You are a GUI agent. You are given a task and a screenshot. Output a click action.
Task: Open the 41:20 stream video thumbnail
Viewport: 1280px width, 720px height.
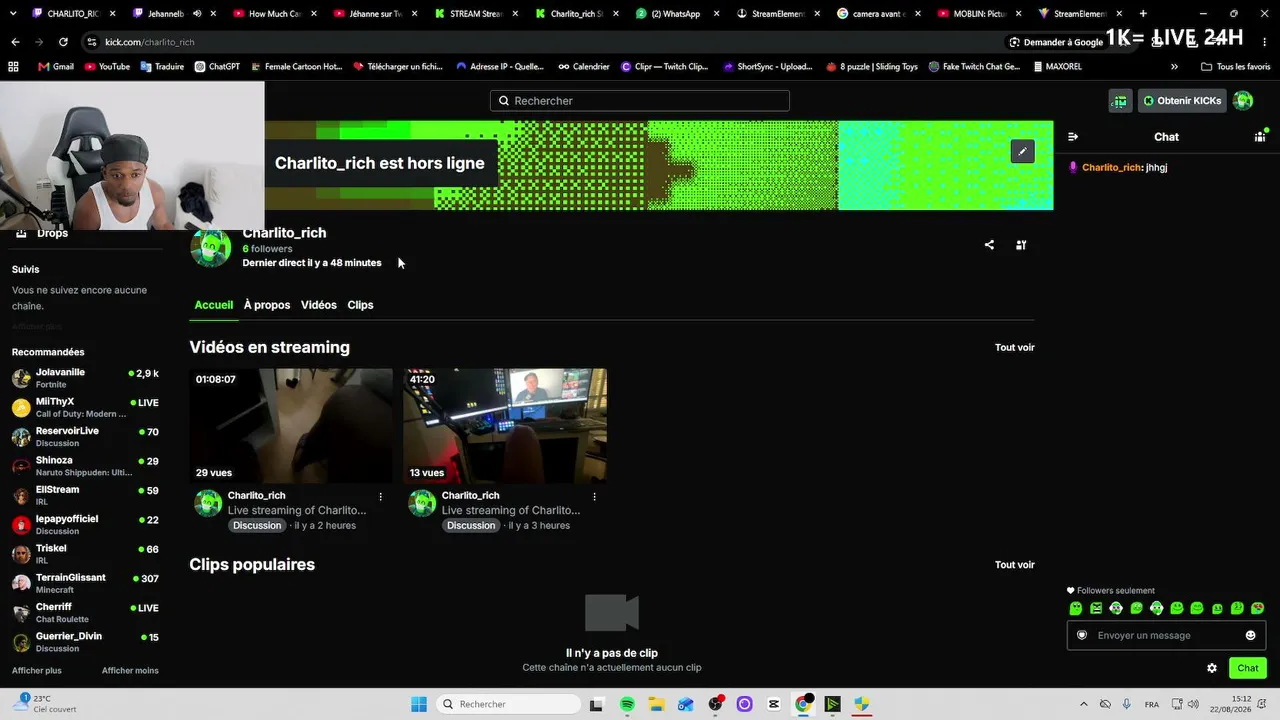[505, 426]
